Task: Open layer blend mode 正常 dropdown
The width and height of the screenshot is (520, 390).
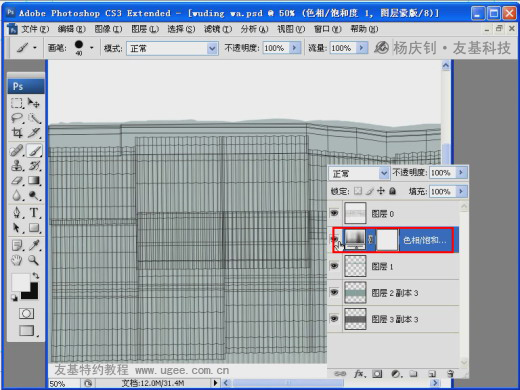Action: point(359,173)
